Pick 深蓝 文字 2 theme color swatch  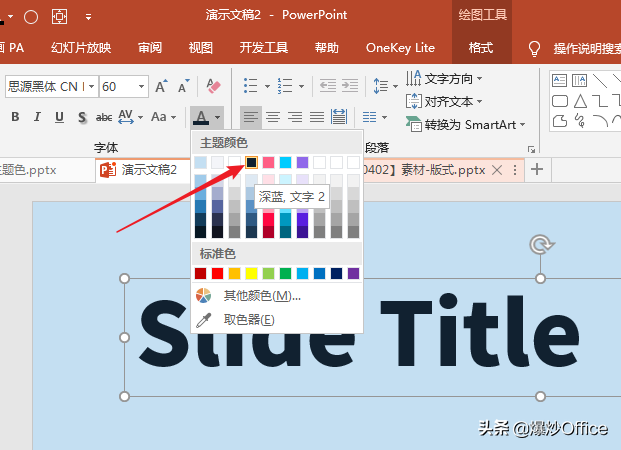point(251,162)
